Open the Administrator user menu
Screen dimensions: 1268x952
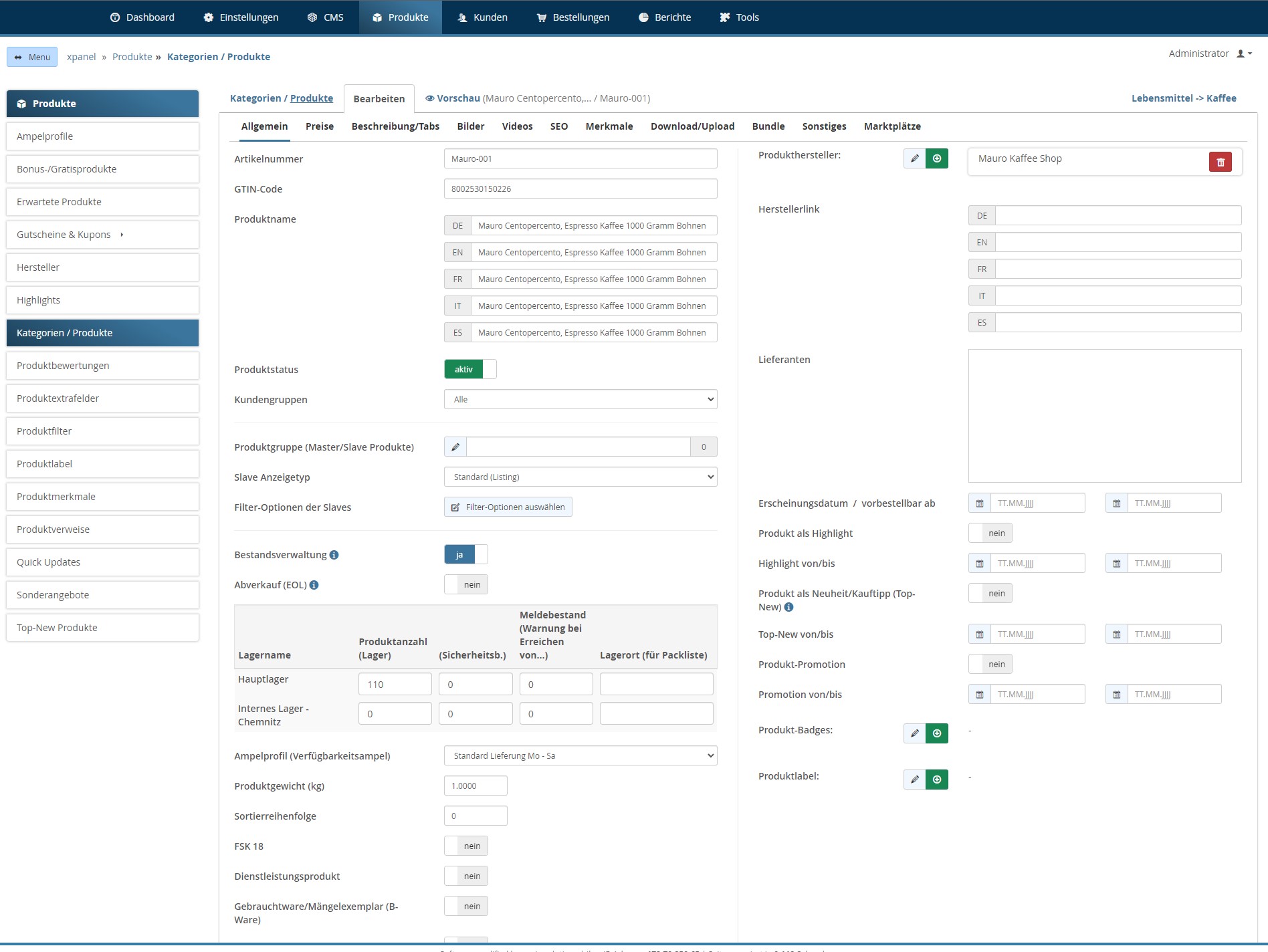[x=1210, y=53]
